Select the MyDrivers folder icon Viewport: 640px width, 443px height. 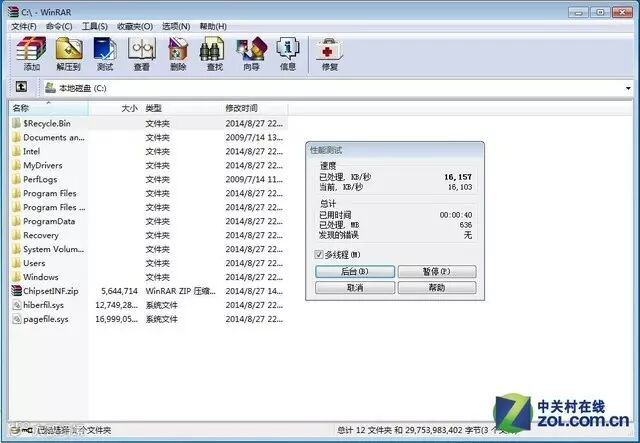[16, 165]
